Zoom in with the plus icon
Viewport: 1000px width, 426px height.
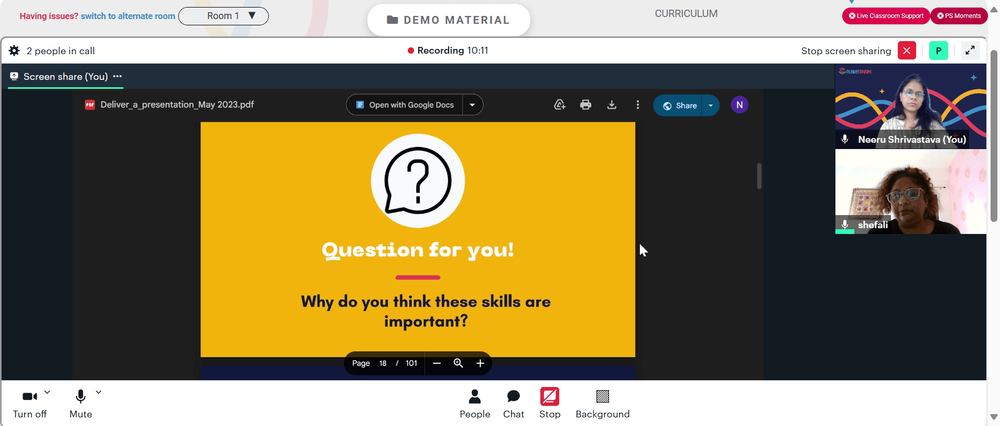point(480,364)
